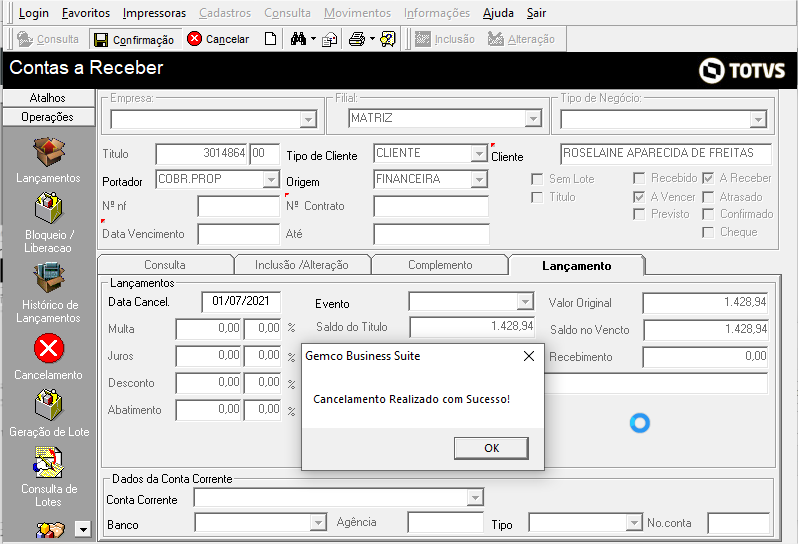Toggle the Previsto checkbox
This screenshot has width=798, height=544.
(x=639, y=214)
